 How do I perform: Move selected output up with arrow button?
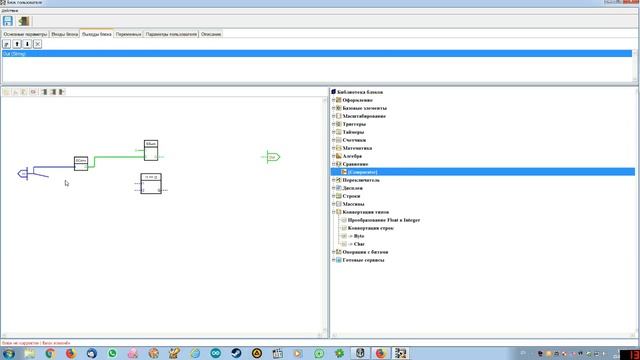pyautogui.click(x=17, y=44)
